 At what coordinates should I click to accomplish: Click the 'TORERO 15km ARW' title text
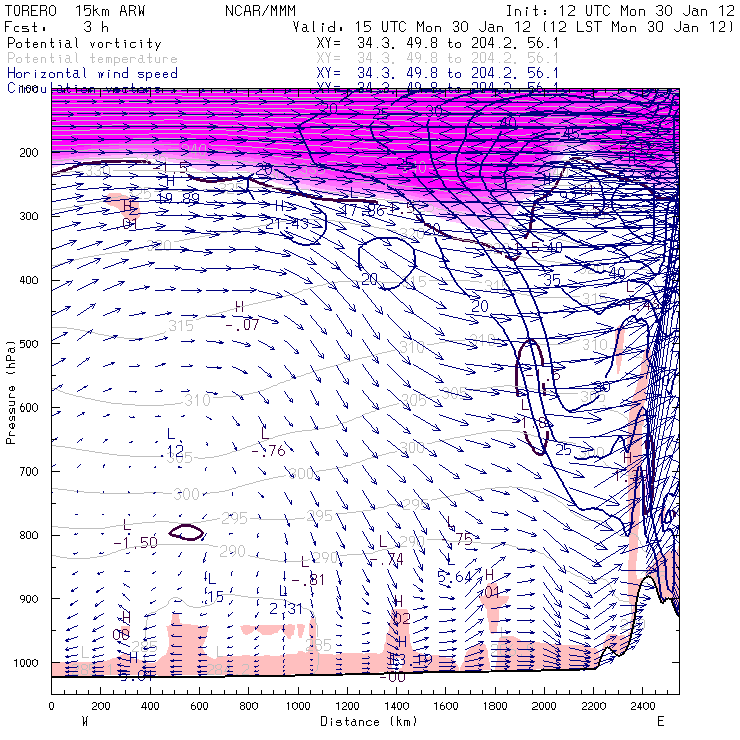(x=75, y=10)
